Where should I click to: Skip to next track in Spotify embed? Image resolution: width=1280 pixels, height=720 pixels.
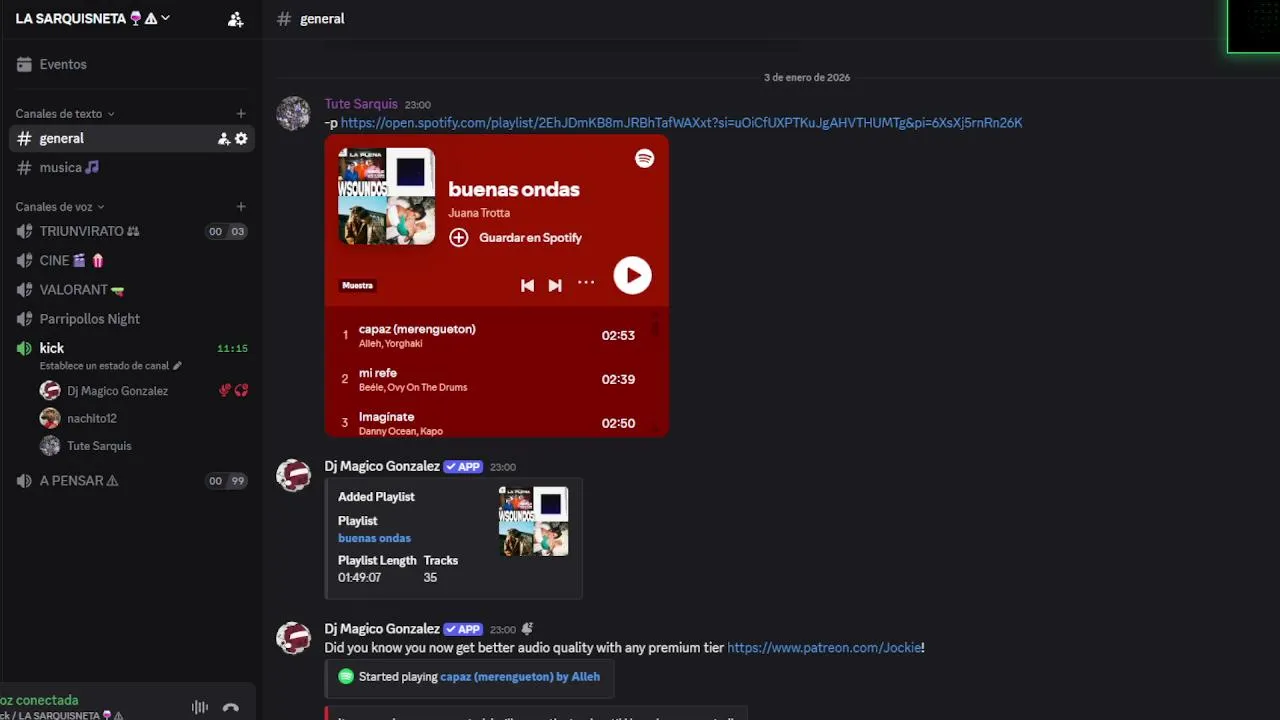555,285
